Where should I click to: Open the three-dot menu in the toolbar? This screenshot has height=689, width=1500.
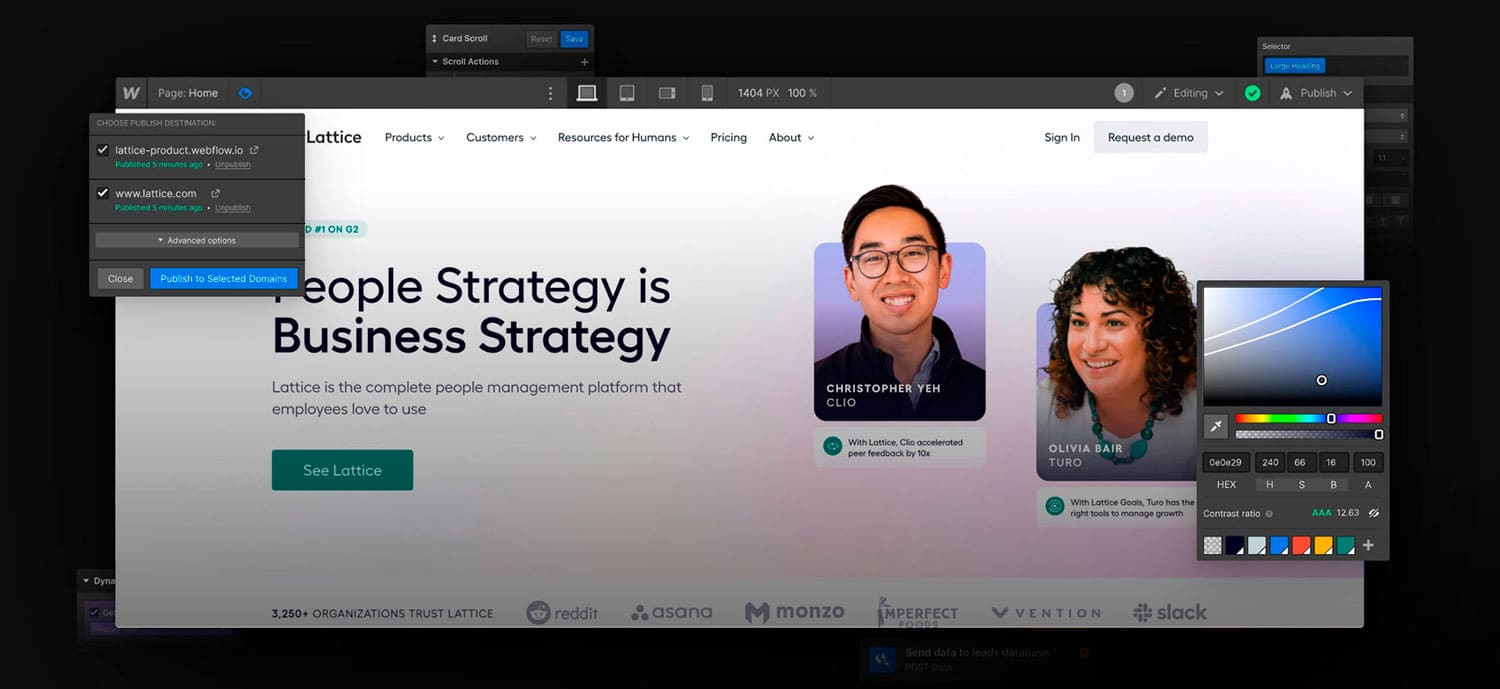[x=550, y=92]
